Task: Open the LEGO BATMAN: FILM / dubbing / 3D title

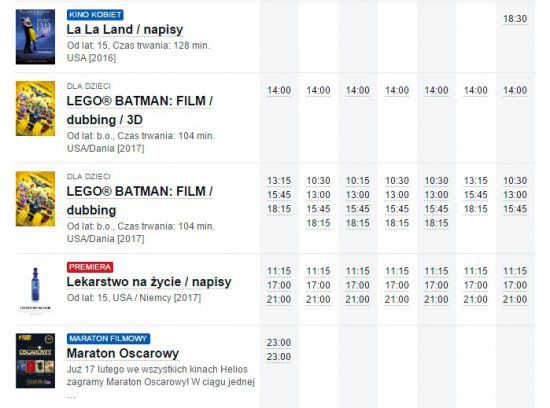Action: [140, 110]
